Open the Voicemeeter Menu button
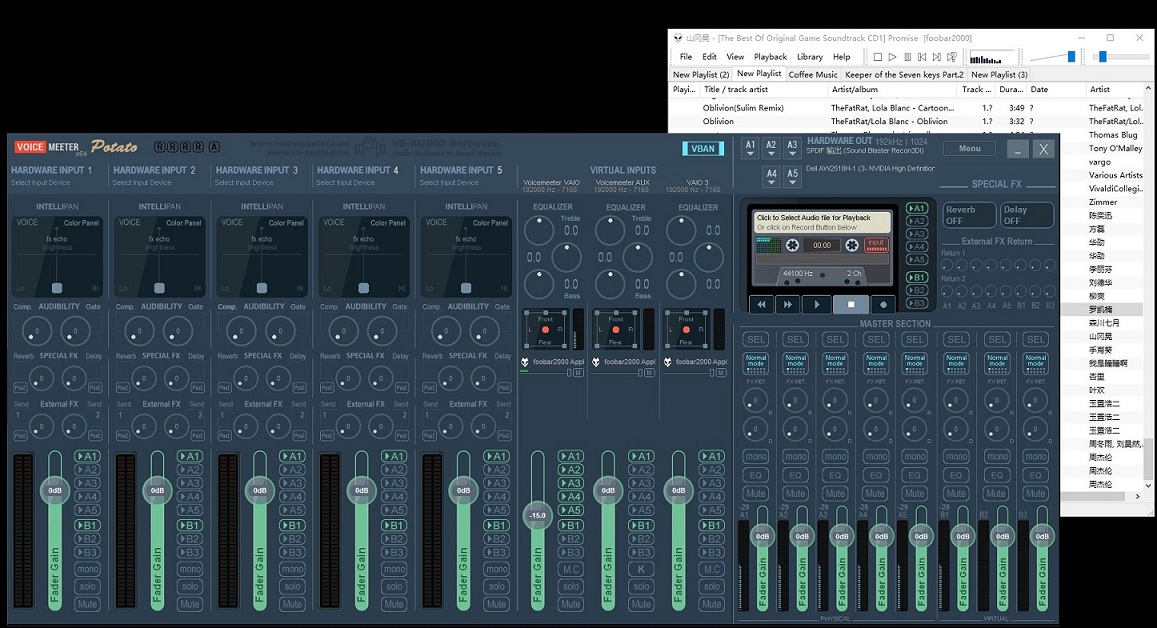This screenshot has width=1157, height=628. [969, 148]
